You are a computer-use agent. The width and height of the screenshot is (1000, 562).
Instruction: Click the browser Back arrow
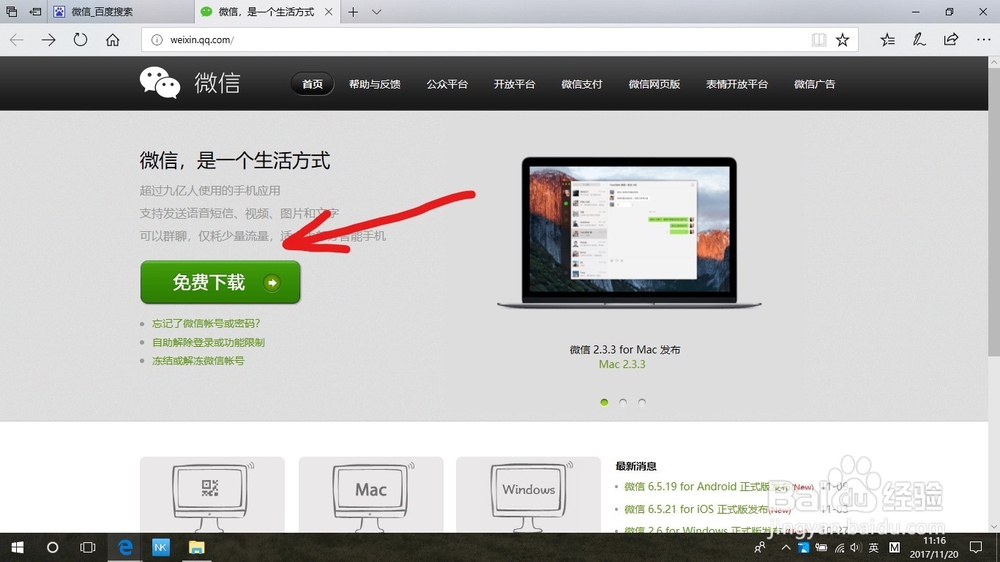click(17, 40)
